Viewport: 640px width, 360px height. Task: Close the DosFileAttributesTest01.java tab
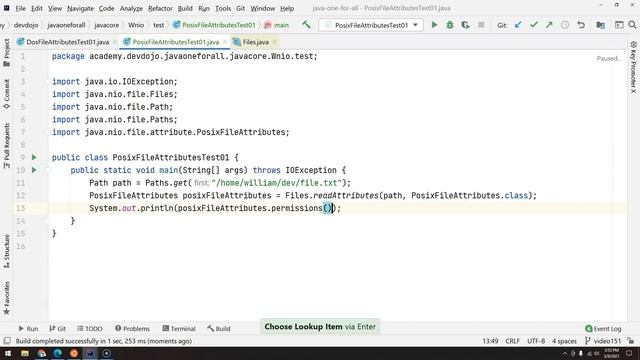click(115, 42)
